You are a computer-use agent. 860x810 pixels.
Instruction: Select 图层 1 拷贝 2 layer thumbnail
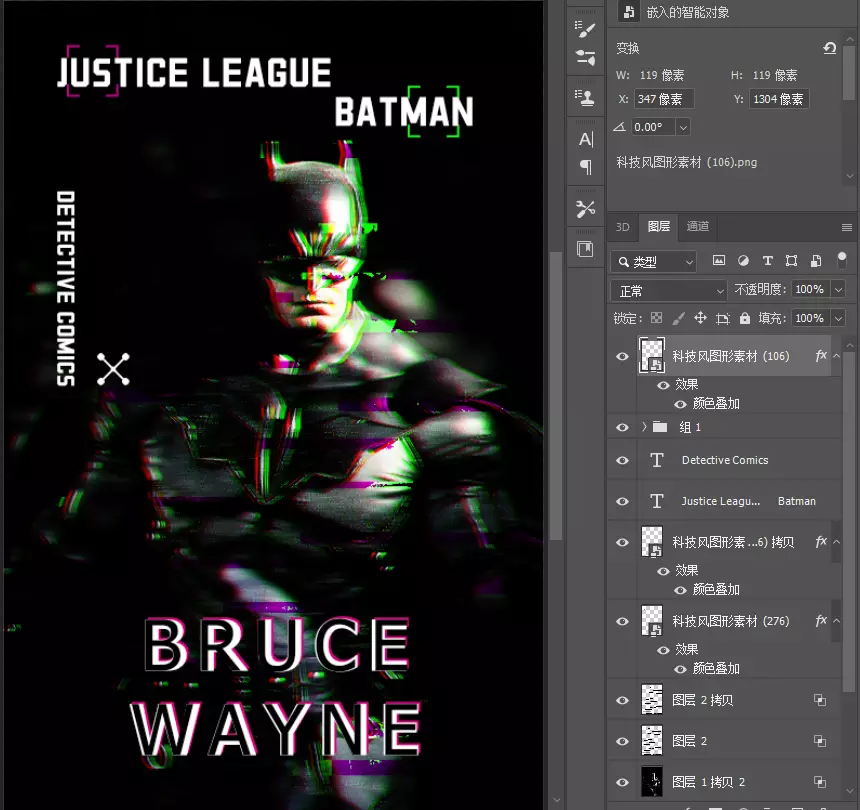(x=652, y=781)
